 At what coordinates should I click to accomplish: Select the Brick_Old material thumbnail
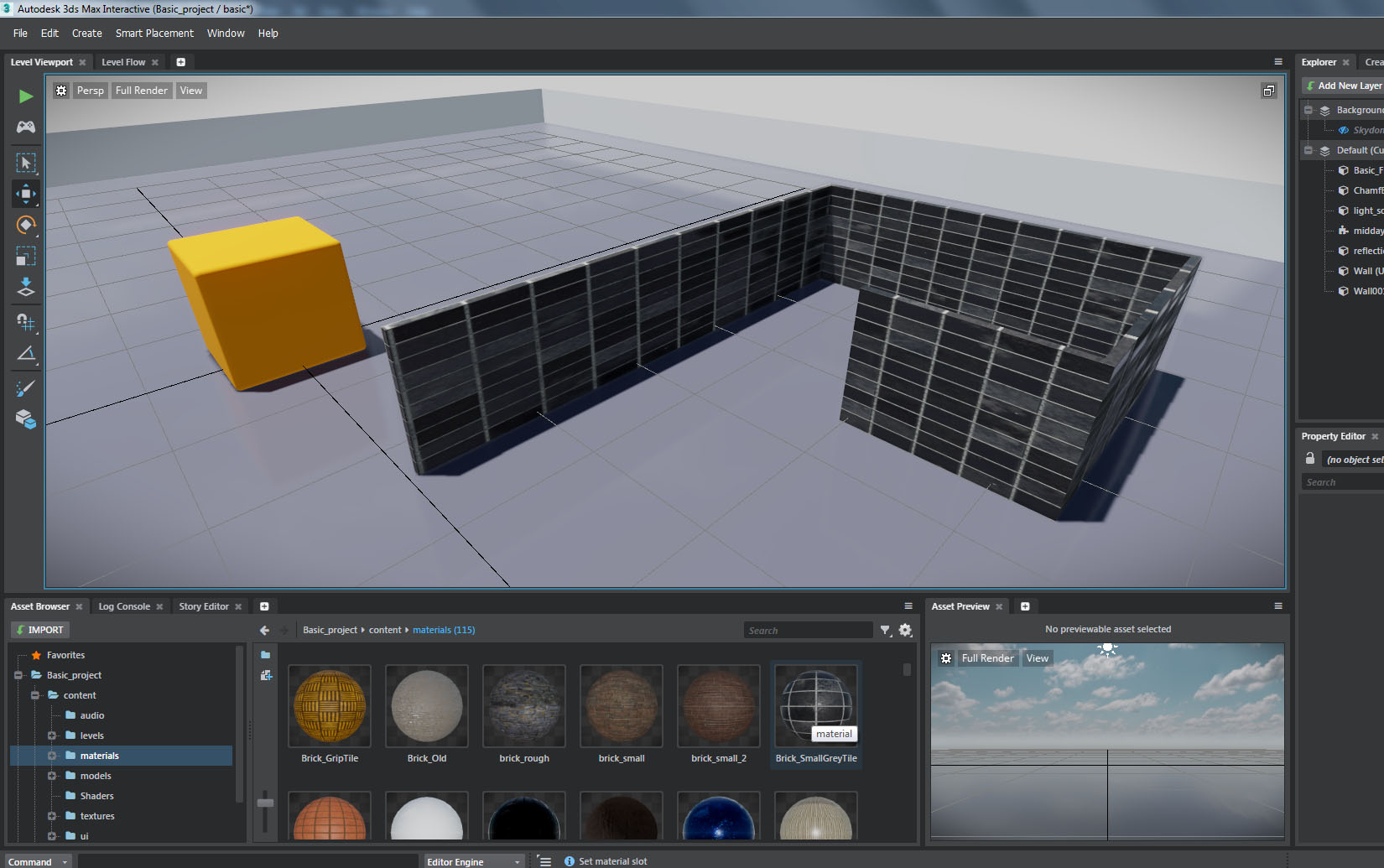[x=426, y=706]
